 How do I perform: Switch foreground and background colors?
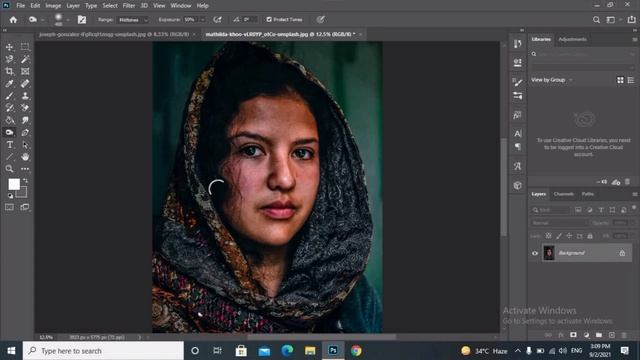[x=26, y=180]
